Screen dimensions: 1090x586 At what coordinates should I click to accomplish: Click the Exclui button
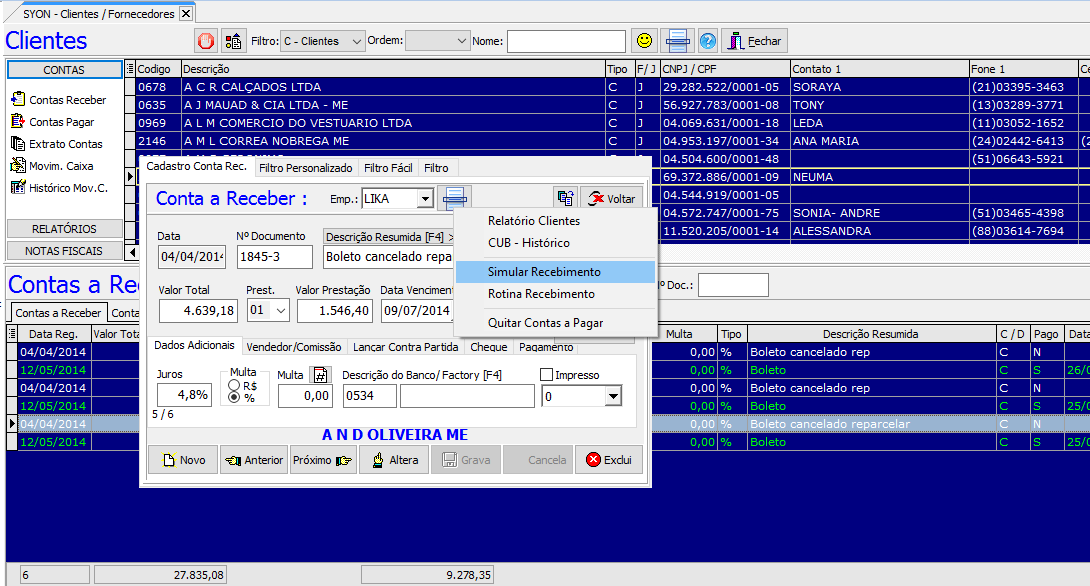[609, 460]
